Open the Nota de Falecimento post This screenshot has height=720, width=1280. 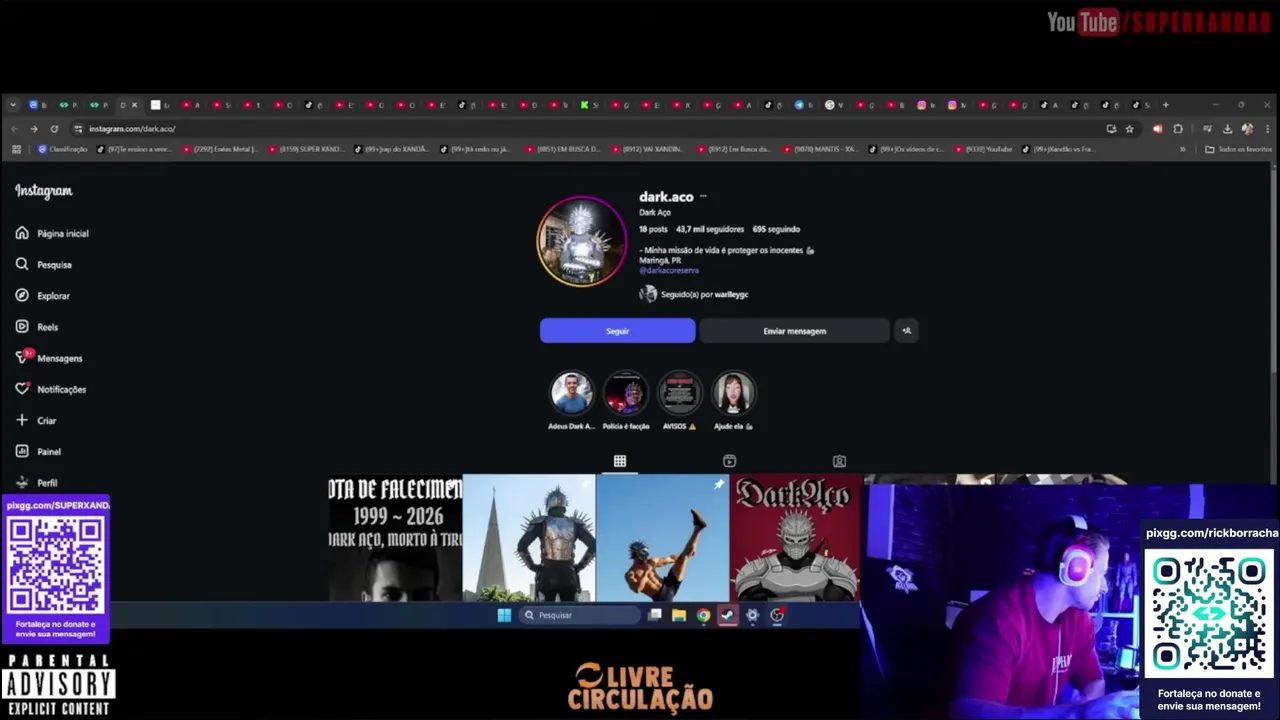[395, 538]
